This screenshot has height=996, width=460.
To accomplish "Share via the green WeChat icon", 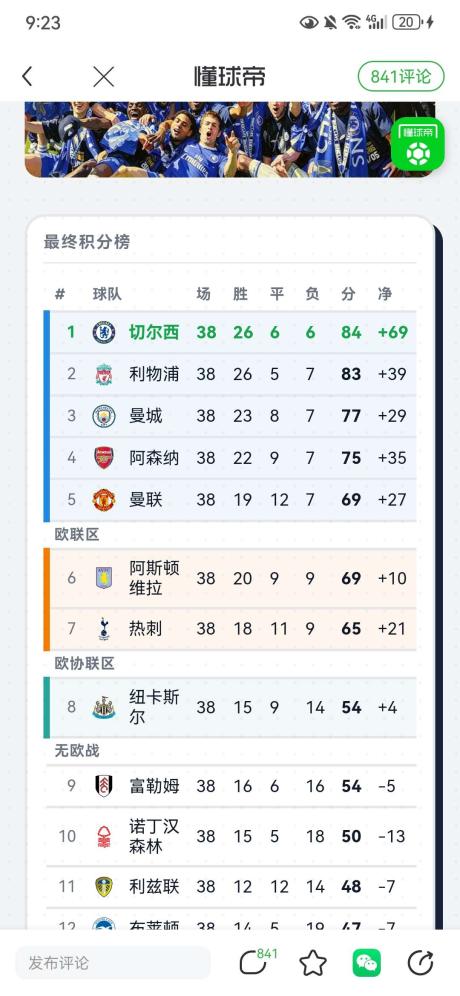I will [x=367, y=963].
